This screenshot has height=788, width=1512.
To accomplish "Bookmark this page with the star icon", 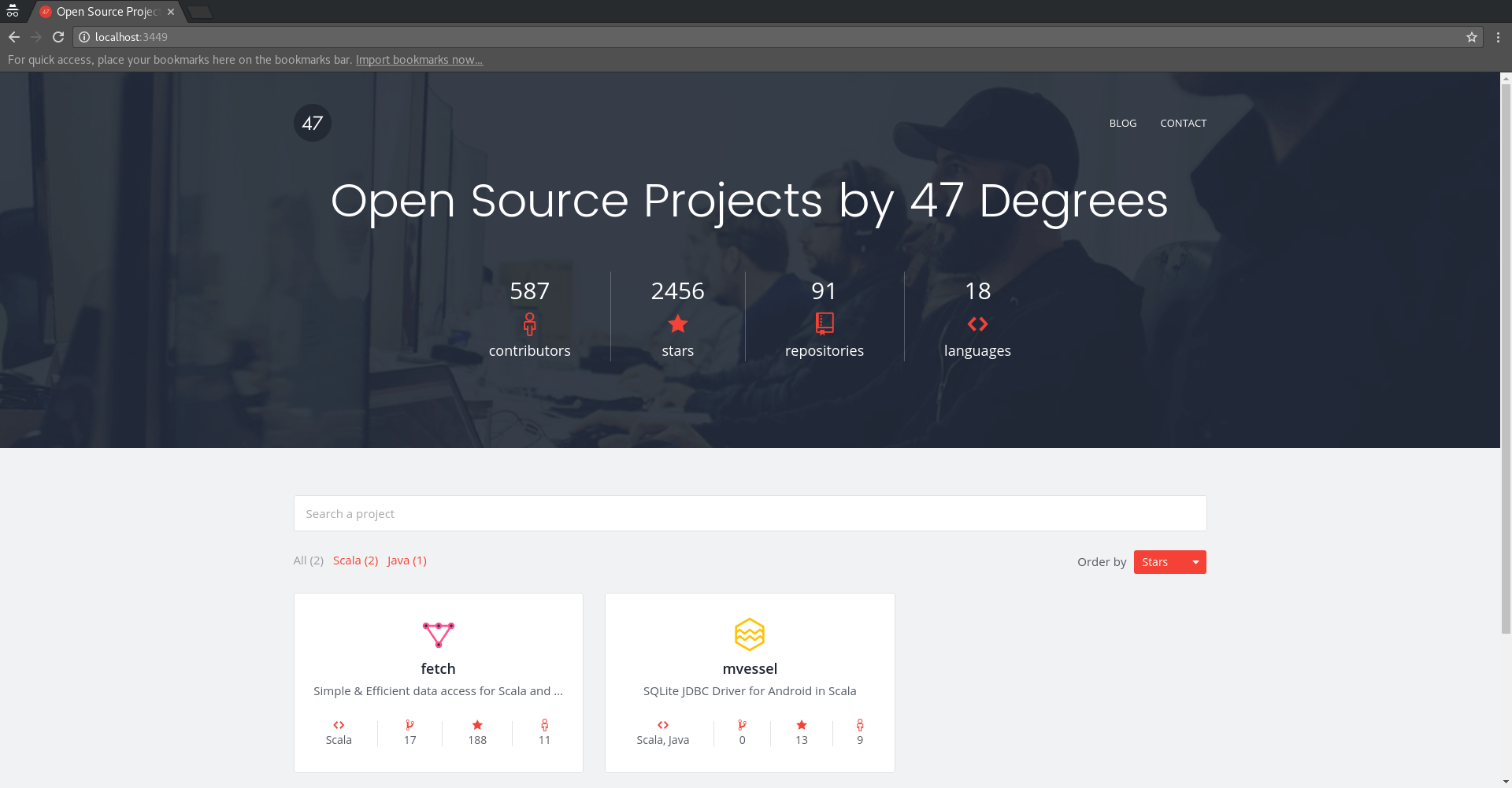I will (x=1472, y=37).
